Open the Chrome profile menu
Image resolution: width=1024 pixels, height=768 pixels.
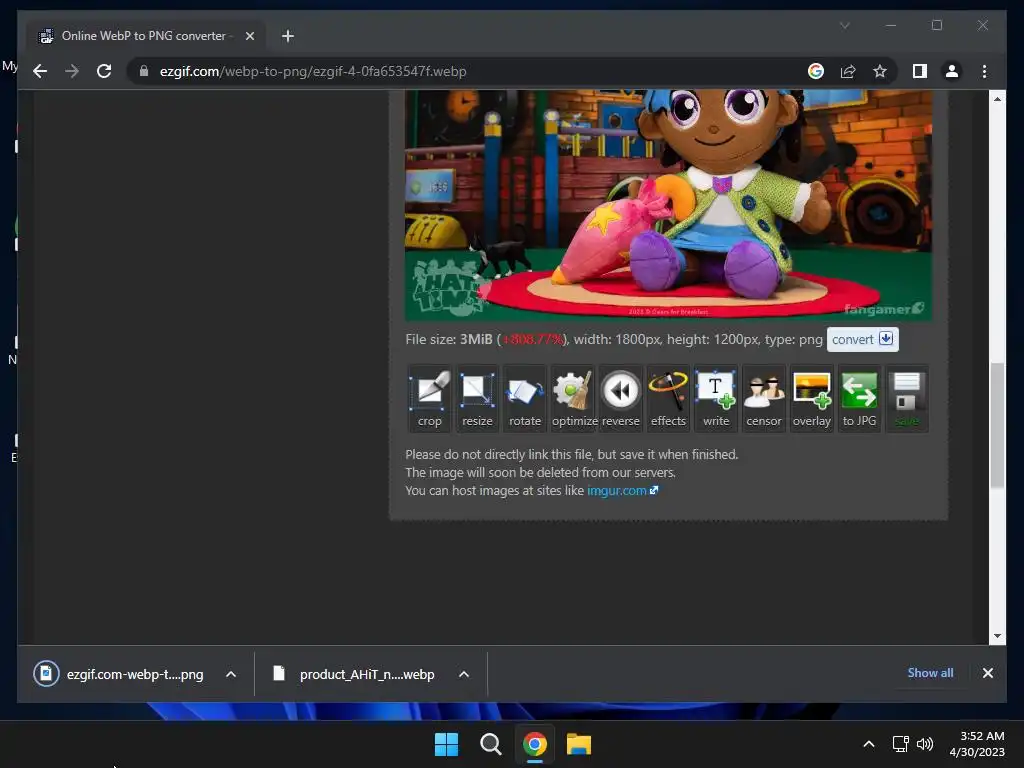952,71
